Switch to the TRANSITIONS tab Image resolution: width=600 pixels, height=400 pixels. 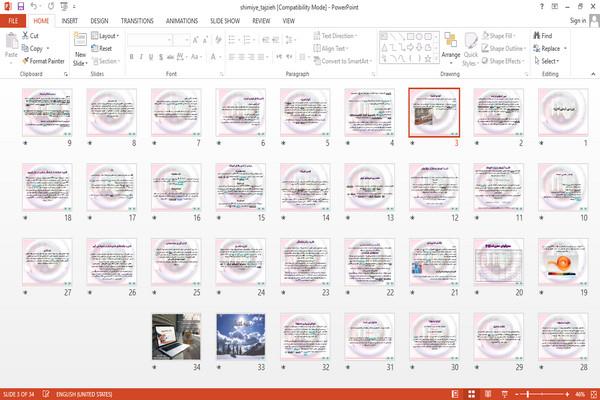point(137,21)
